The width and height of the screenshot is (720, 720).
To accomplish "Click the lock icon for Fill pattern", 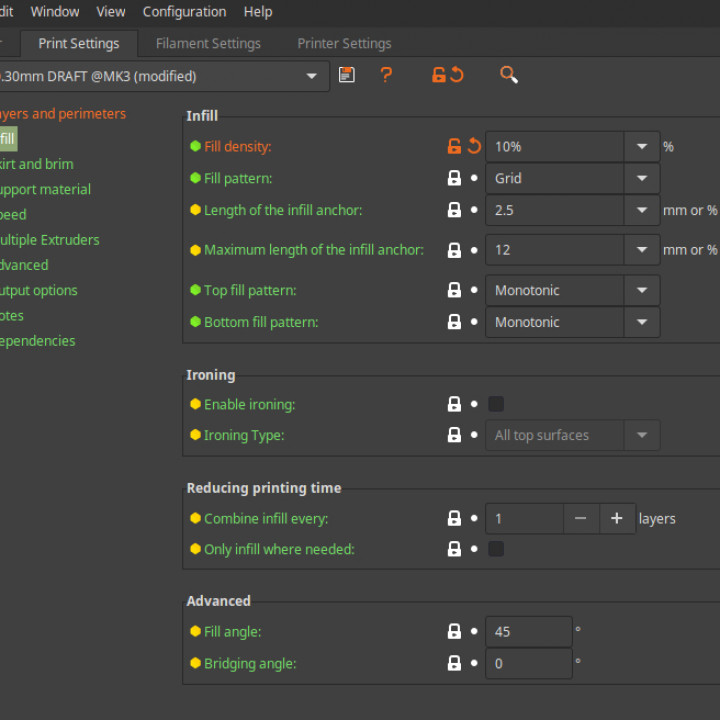I will [x=454, y=178].
